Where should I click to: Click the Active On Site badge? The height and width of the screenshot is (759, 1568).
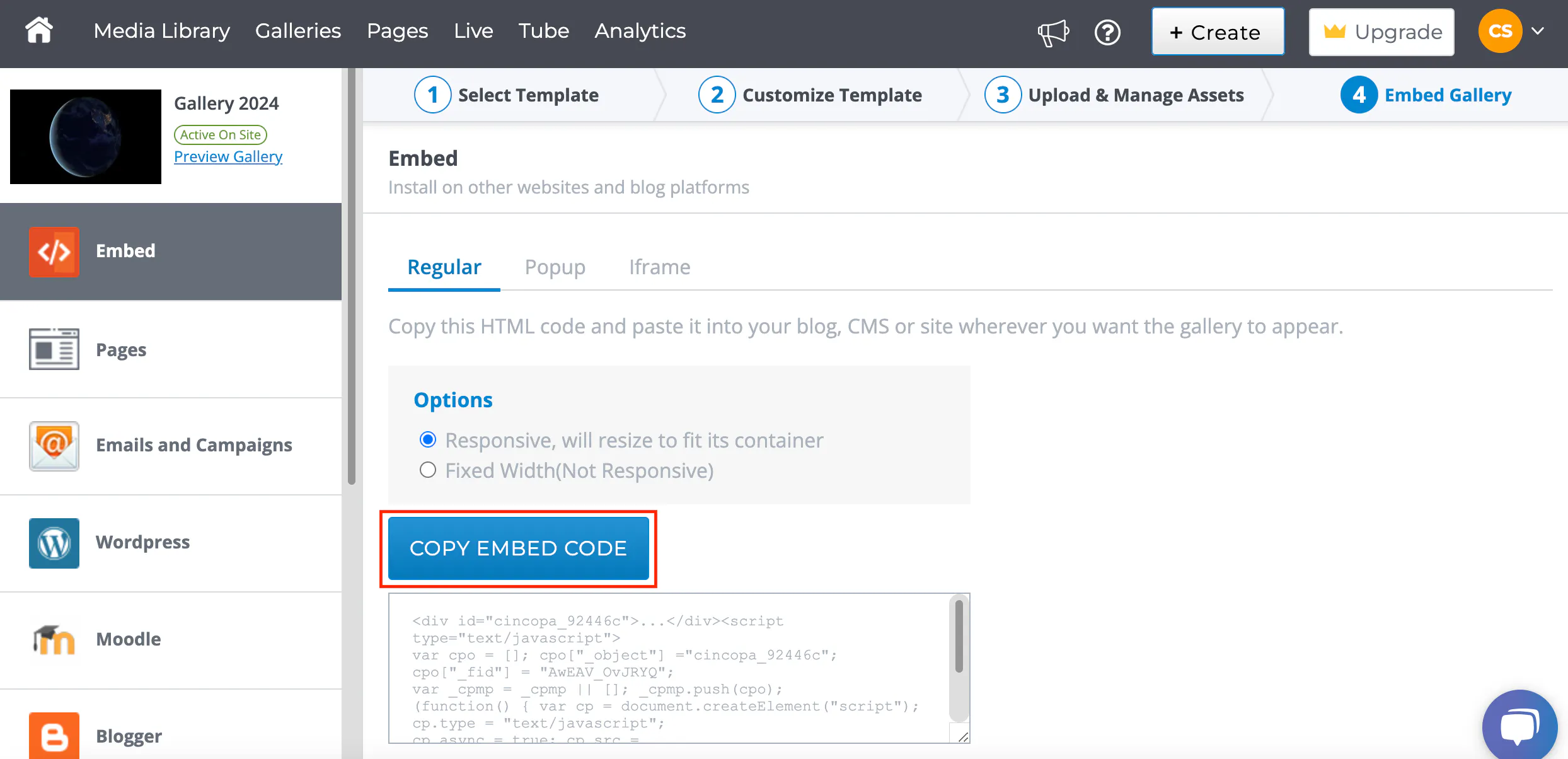point(221,135)
